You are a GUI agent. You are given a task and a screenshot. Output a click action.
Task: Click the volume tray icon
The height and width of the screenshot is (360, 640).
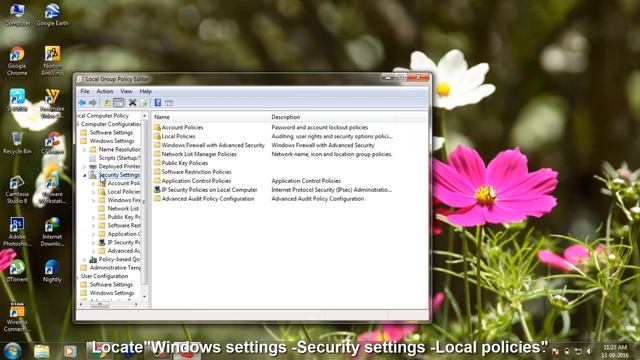point(589,351)
